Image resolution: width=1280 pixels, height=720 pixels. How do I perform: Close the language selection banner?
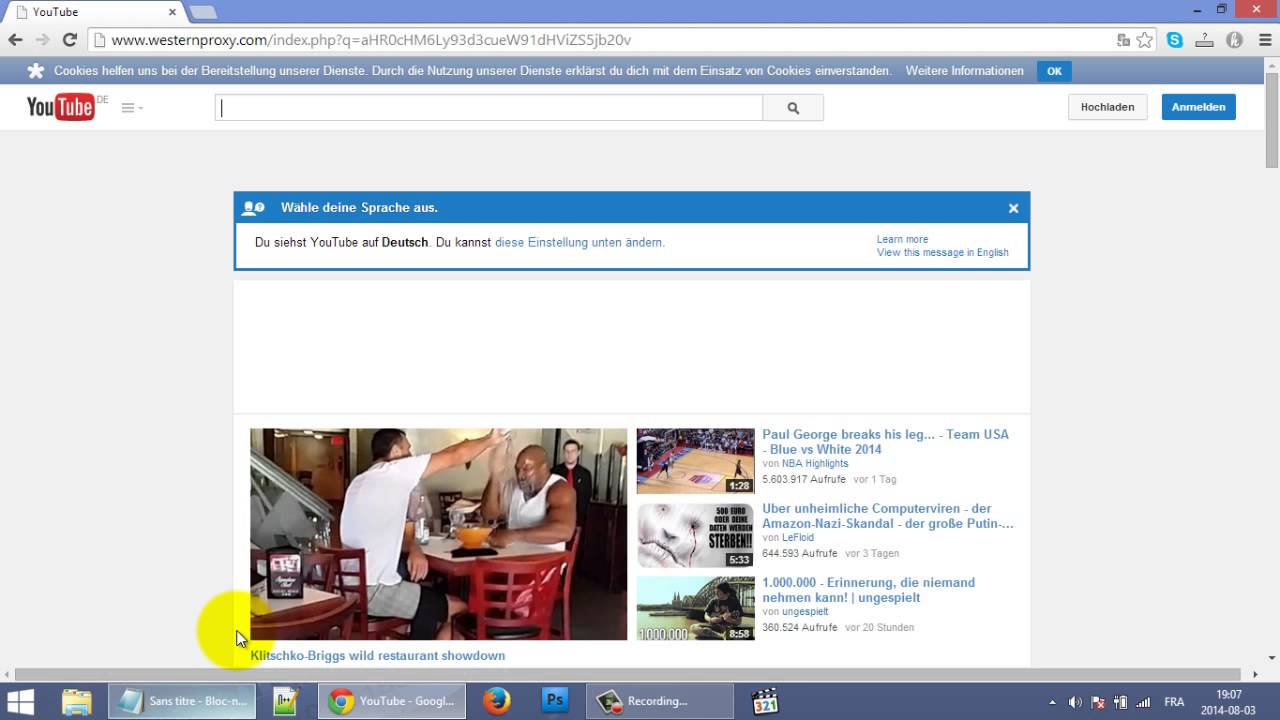[1013, 208]
